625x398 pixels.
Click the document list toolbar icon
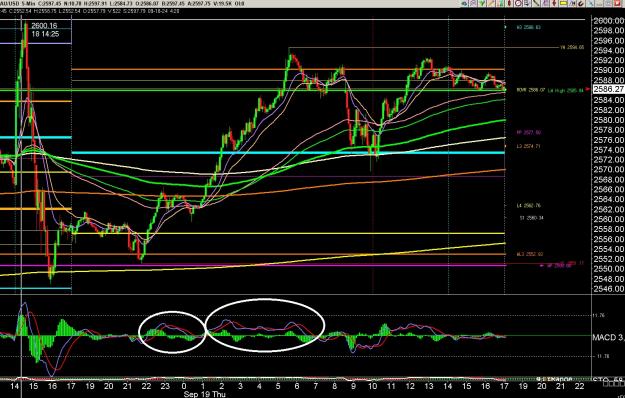click(x=527, y=3)
